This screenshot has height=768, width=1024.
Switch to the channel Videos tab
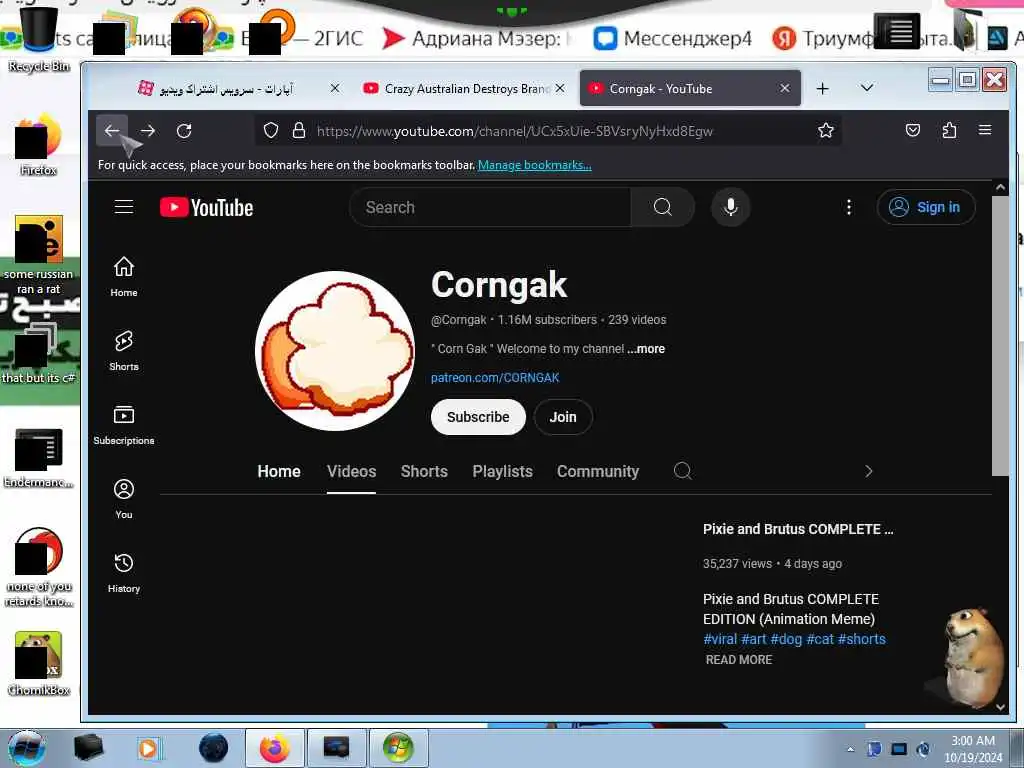pos(351,472)
